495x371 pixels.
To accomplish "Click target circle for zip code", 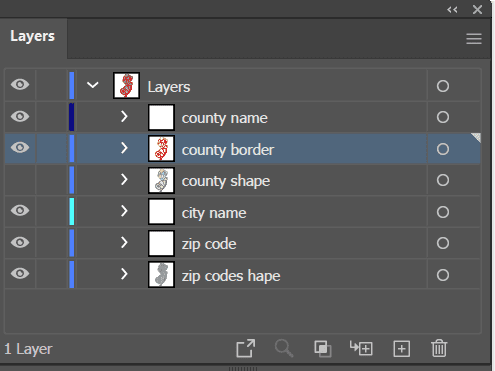I will pos(443,243).
